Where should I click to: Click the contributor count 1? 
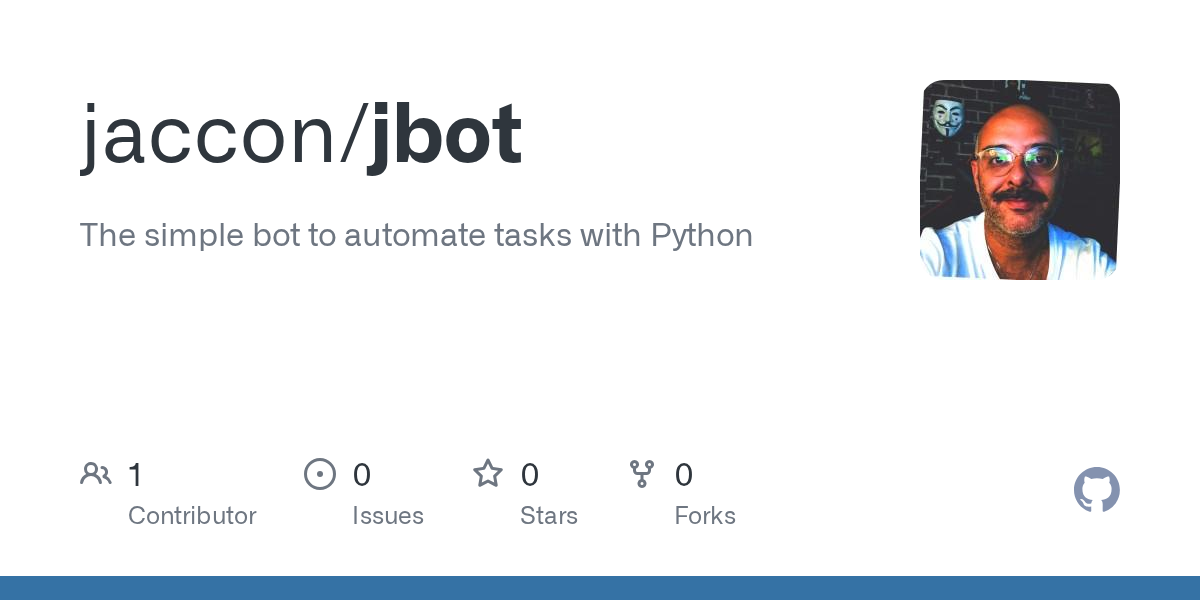(x=136, y=475)
